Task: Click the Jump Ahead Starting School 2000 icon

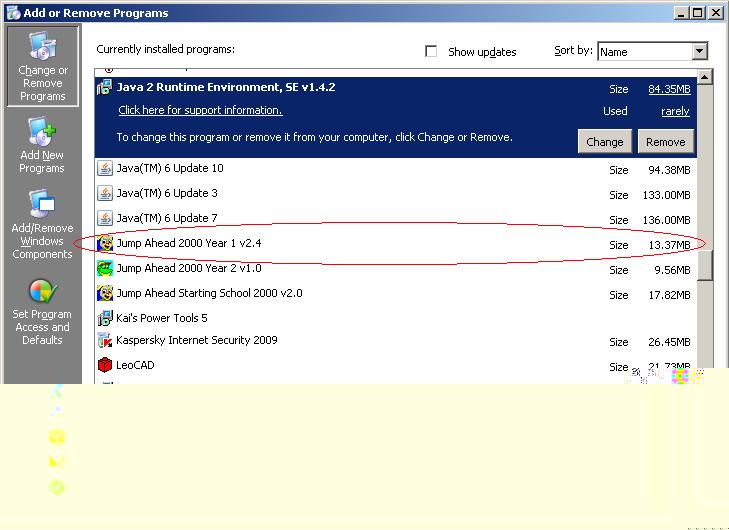Action: point(105,293)
